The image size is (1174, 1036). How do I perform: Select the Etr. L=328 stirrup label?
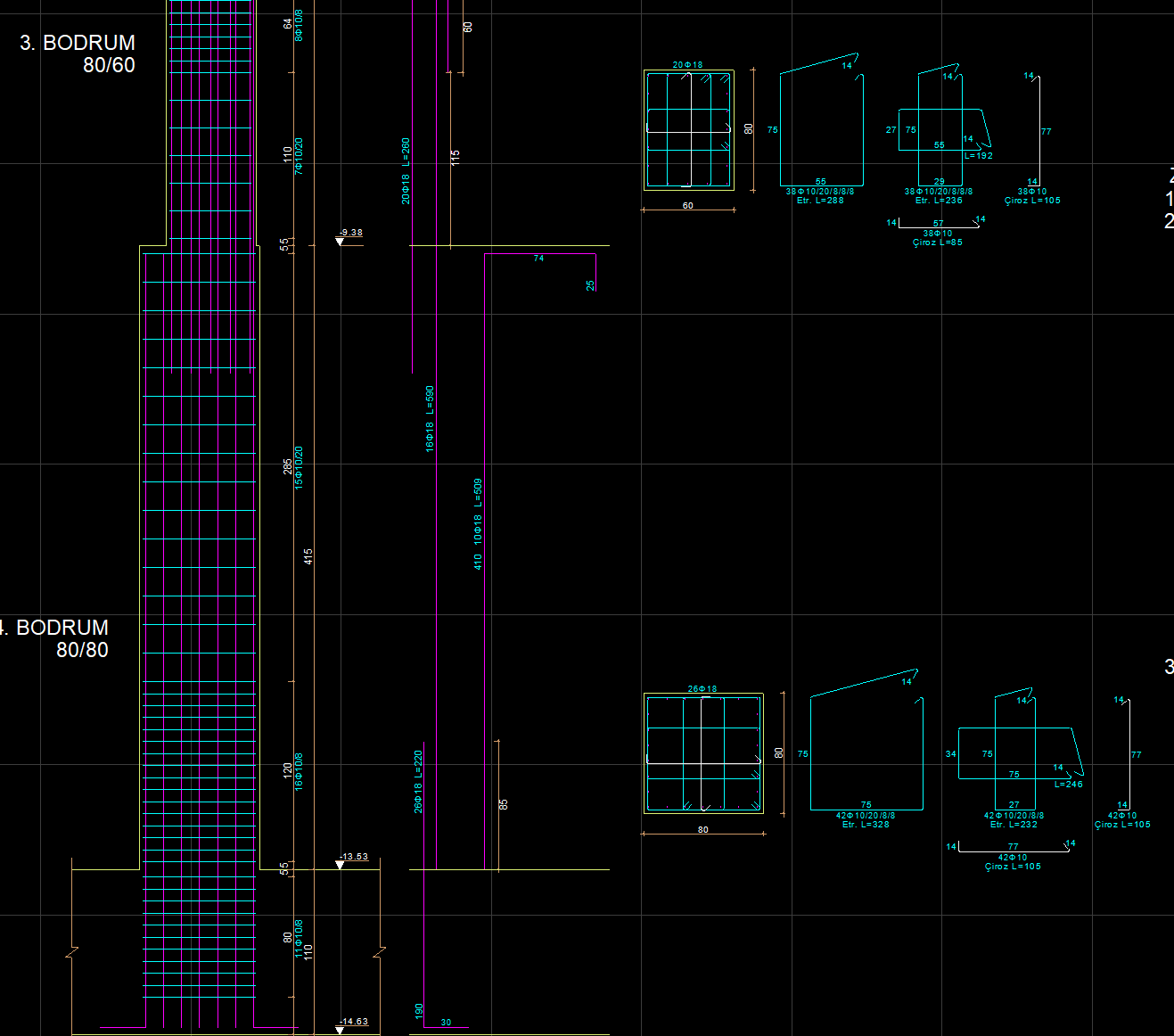[x=866, y=825]
